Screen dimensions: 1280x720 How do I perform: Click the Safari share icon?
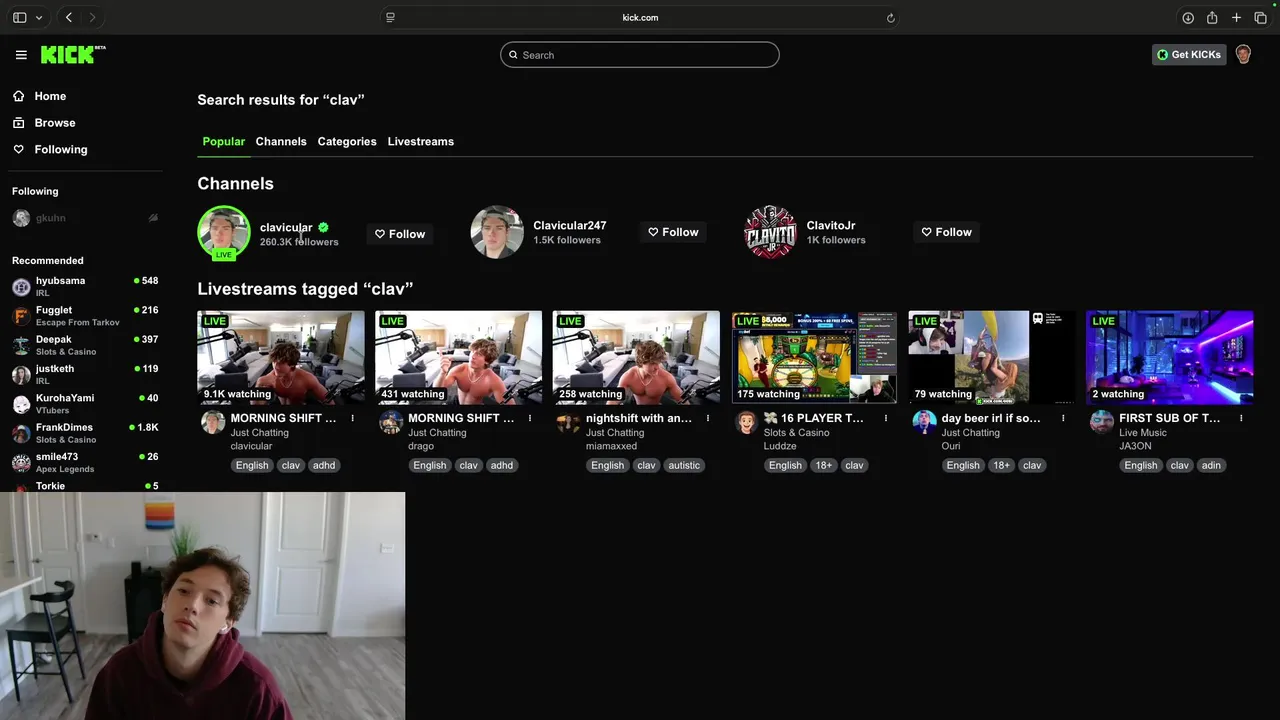[x=1212, y=17]
